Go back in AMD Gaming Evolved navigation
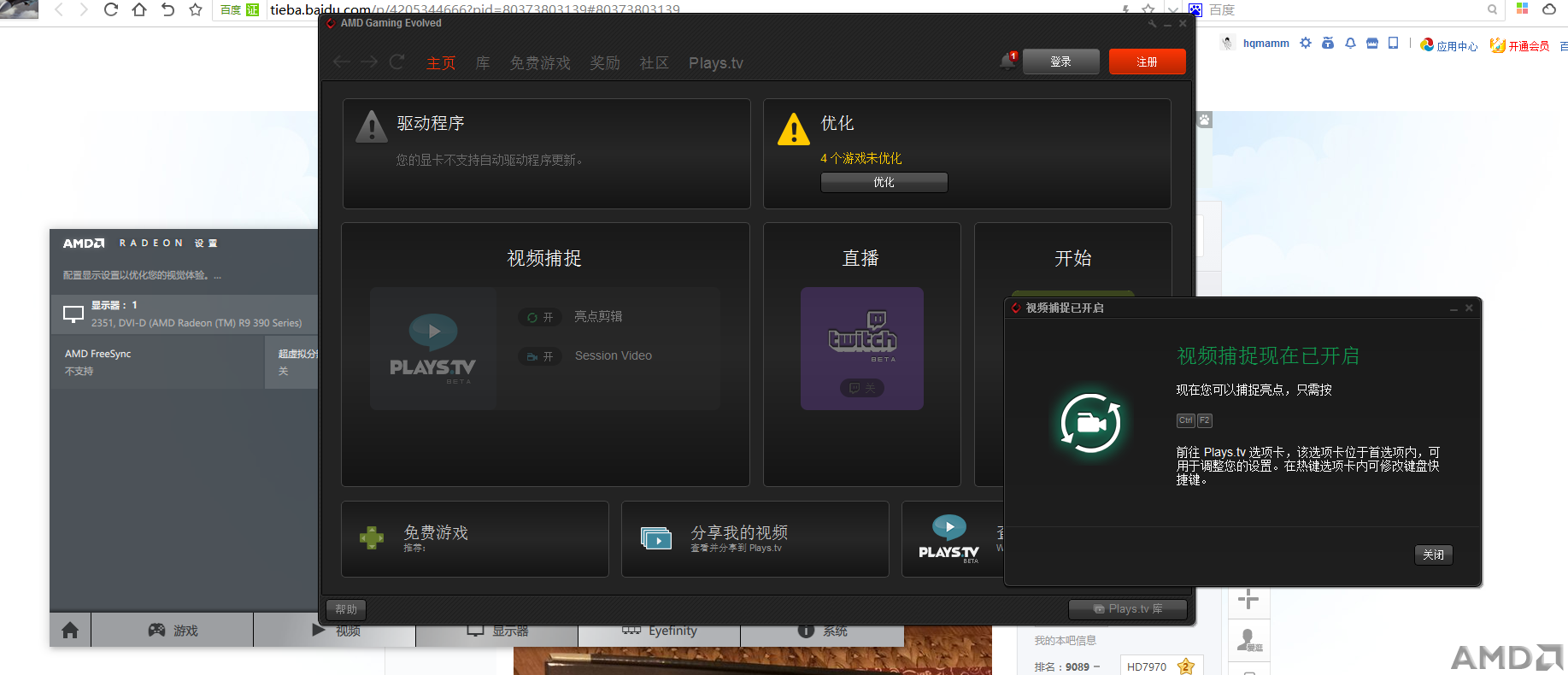 pos(342,62)
